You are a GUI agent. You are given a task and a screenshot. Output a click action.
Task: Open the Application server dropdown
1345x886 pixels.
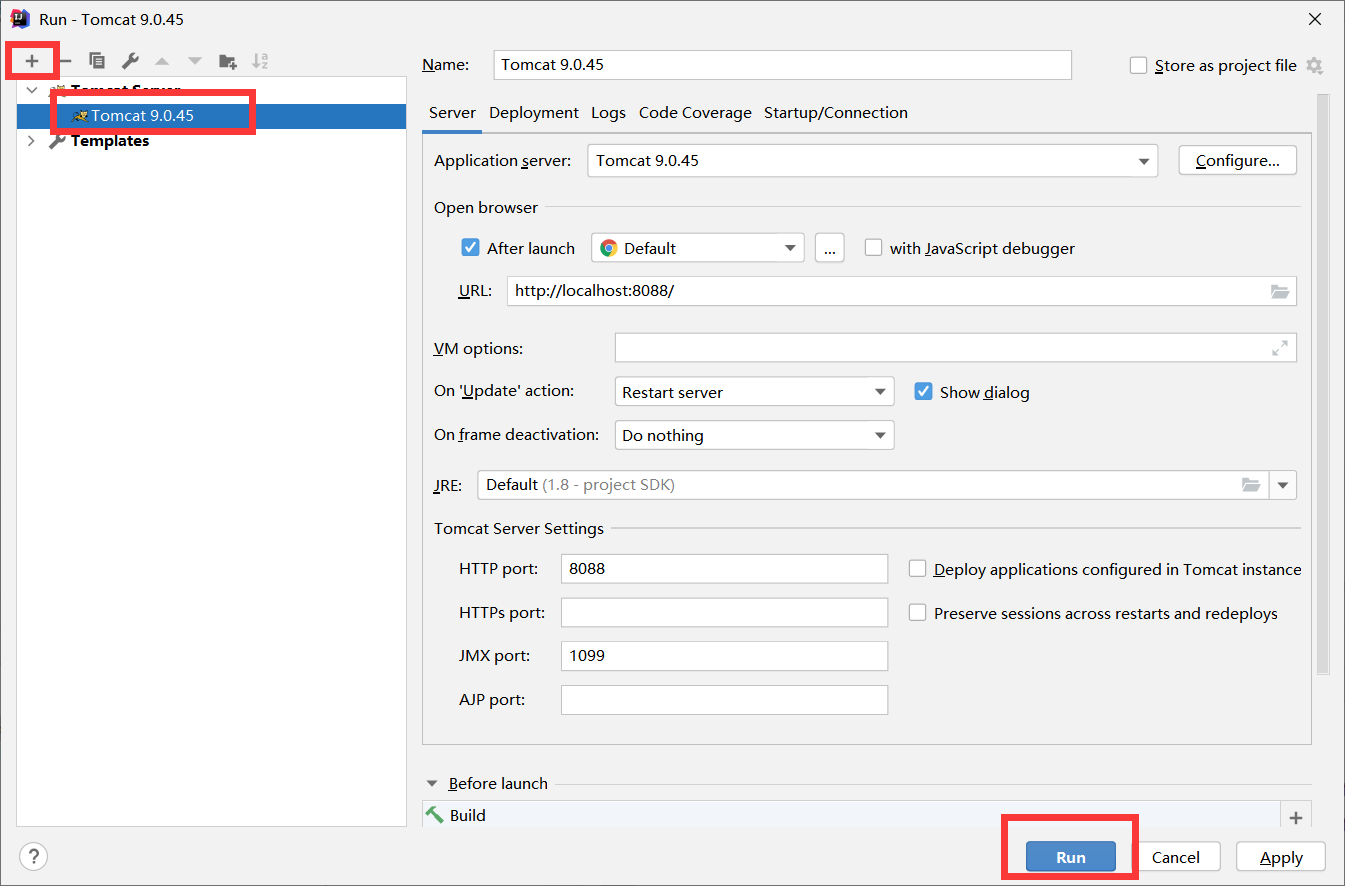coord(872,160)
